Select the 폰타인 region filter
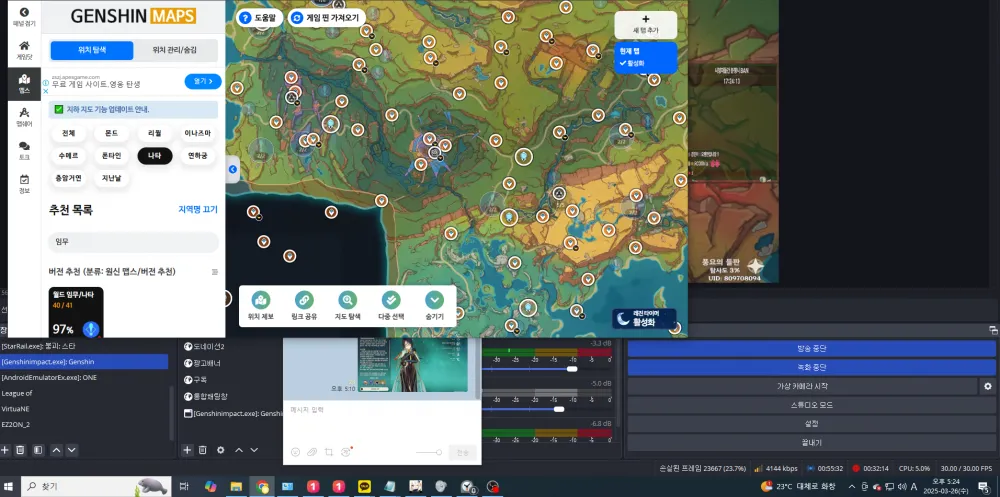Image resolution: width=1000 pixels, height=497 pixels. 111,156
